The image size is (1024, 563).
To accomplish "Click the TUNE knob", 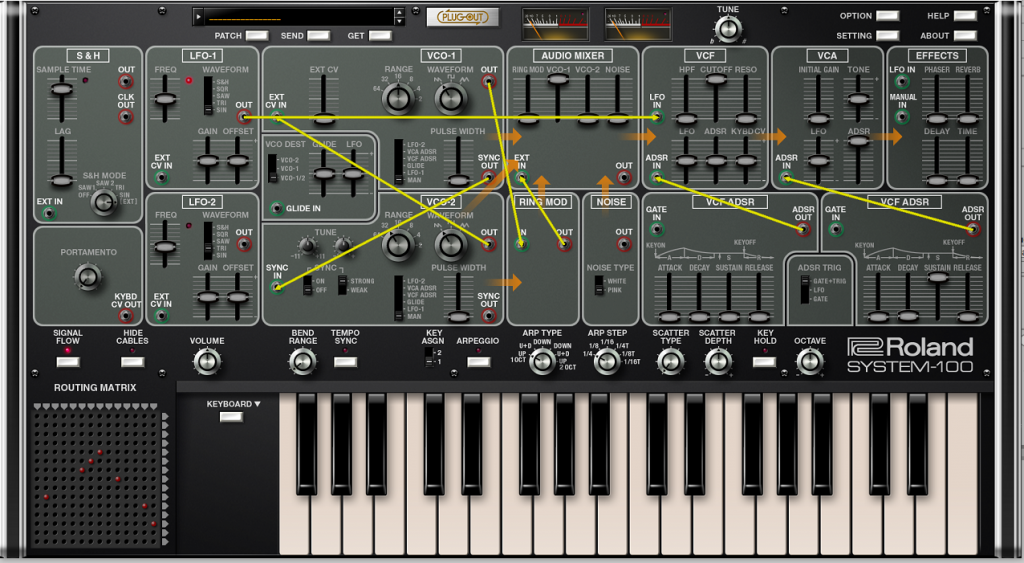I will 728,29.
